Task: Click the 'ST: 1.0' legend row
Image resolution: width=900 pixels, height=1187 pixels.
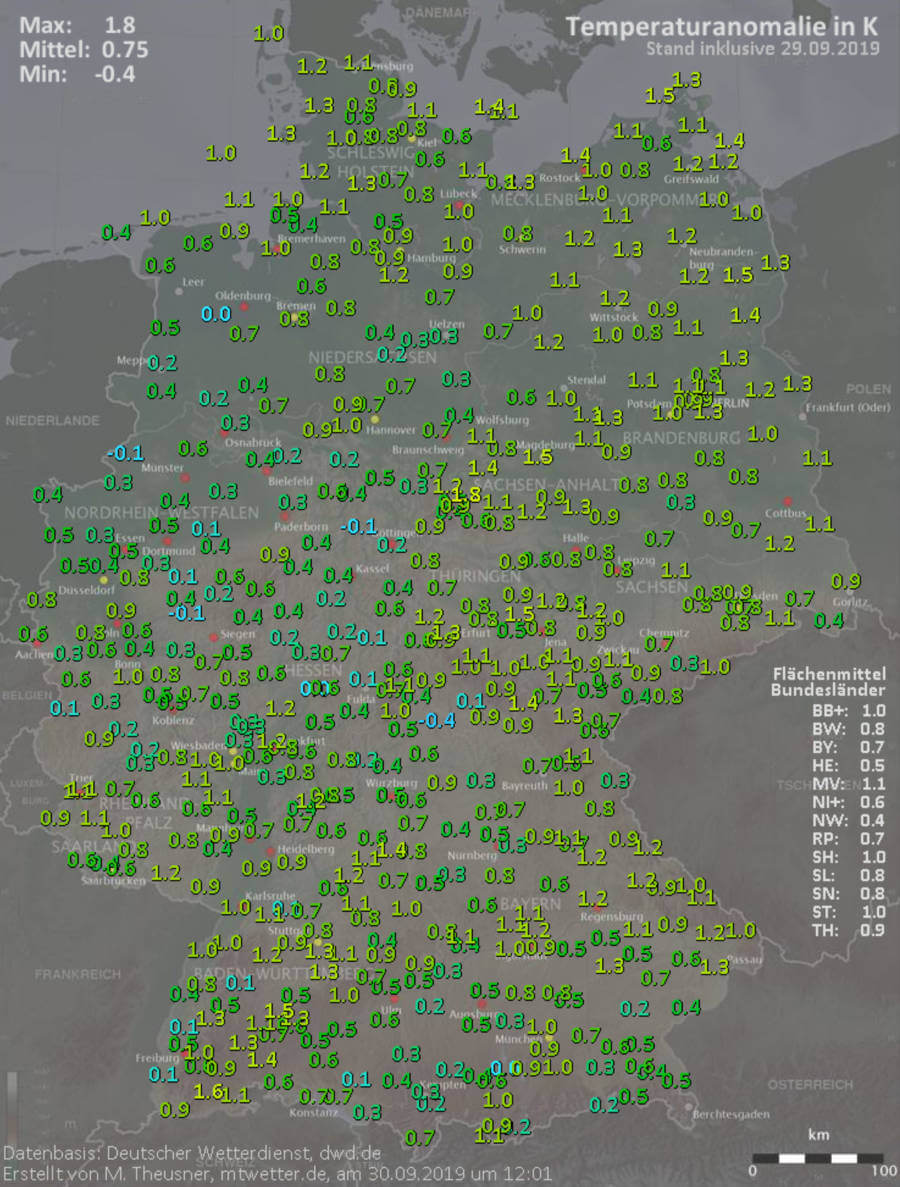Action: [x=848, y=912]
